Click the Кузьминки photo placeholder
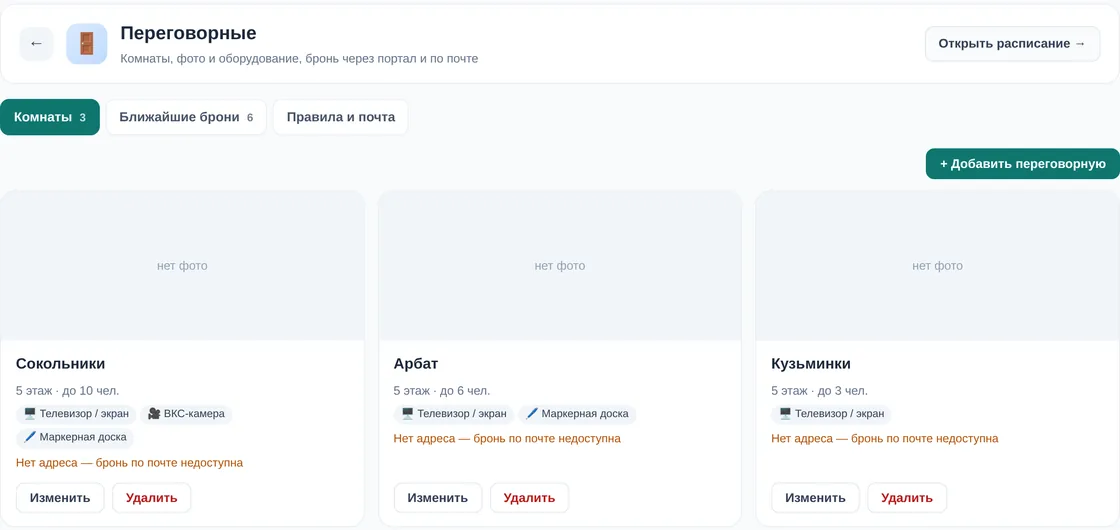The image size is (1120, 530). [937, 266]
